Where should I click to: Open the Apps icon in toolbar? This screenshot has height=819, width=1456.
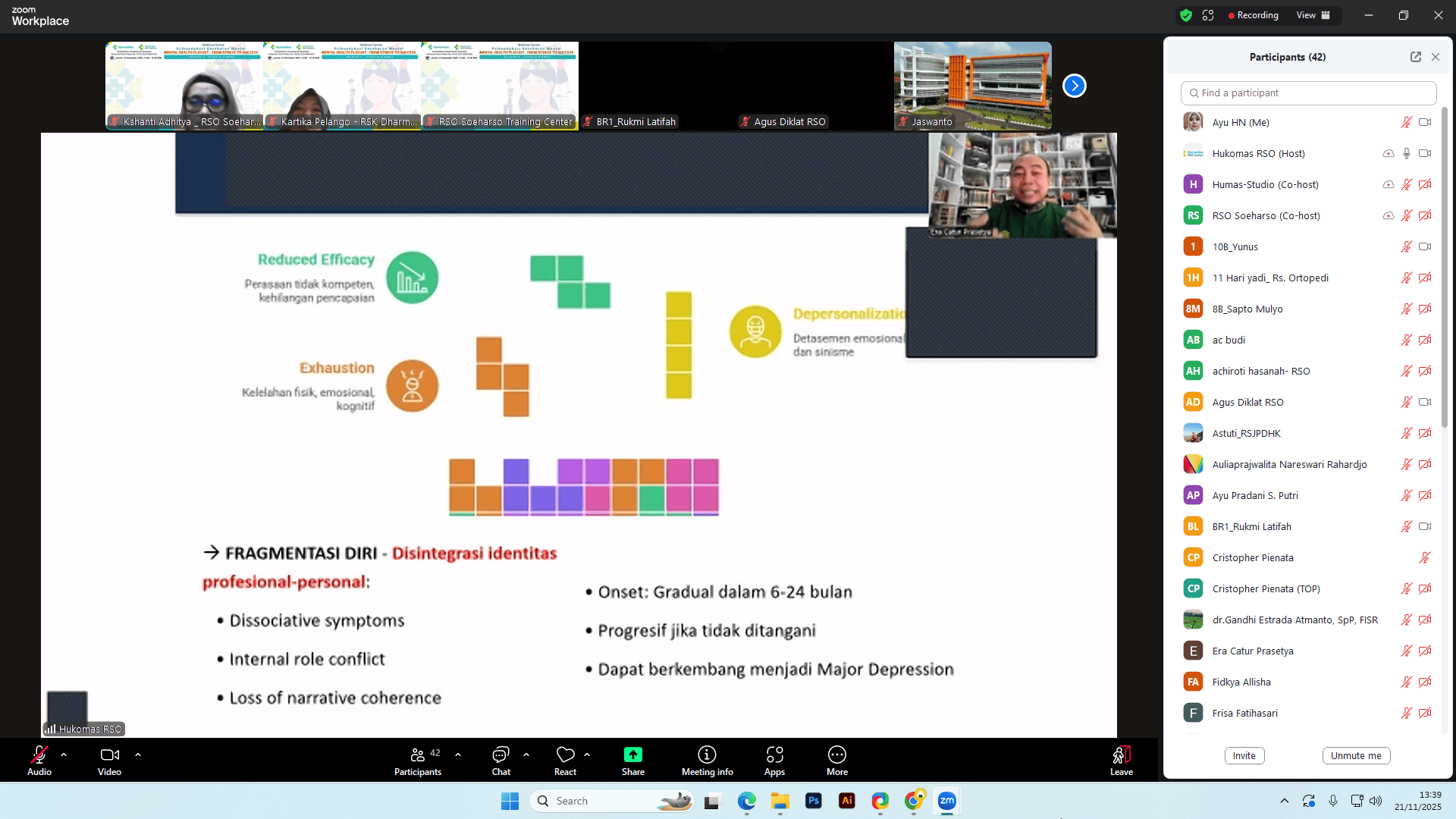(774, 755)
